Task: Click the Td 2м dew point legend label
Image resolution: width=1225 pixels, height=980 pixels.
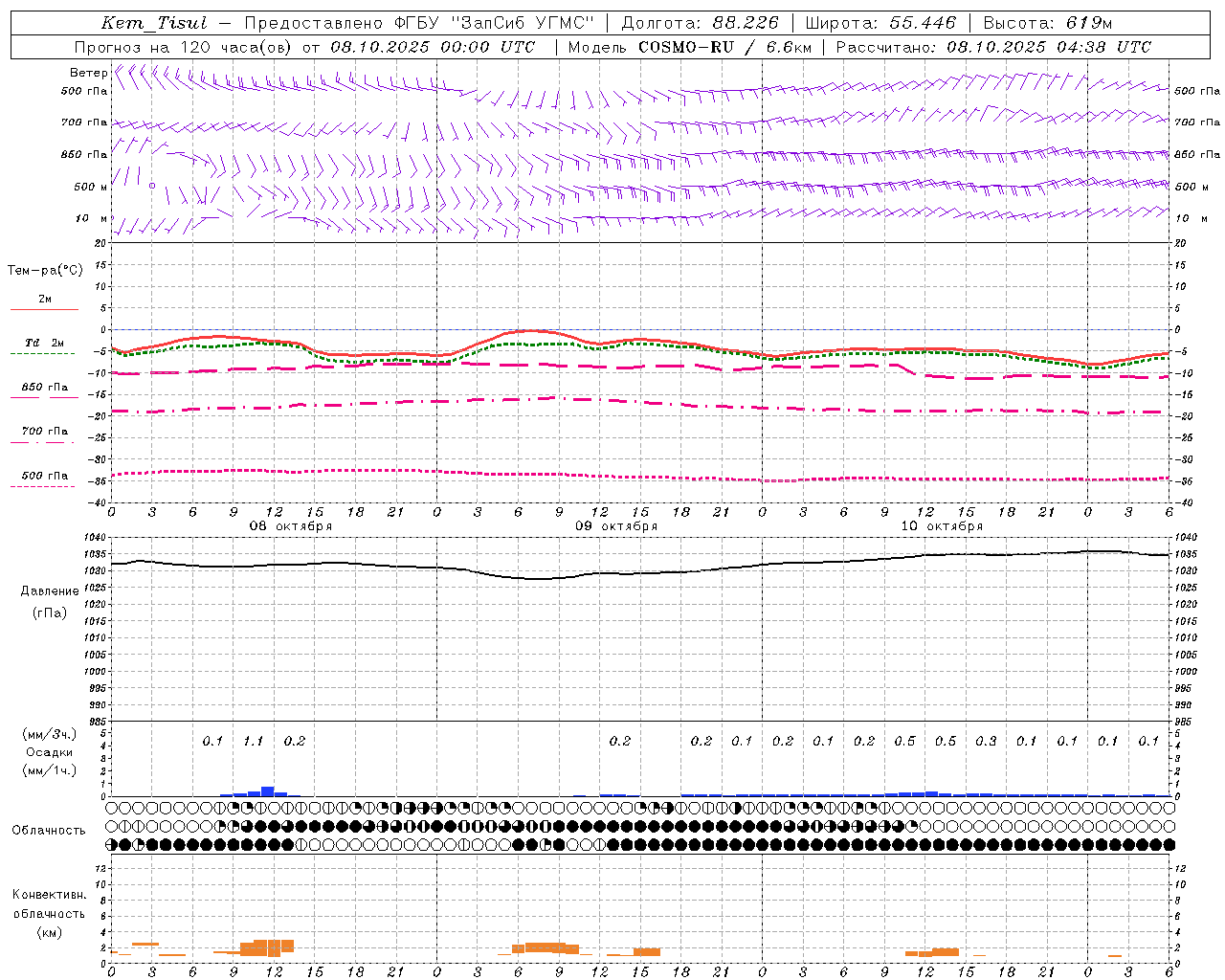Action: (x=45, y=343)
